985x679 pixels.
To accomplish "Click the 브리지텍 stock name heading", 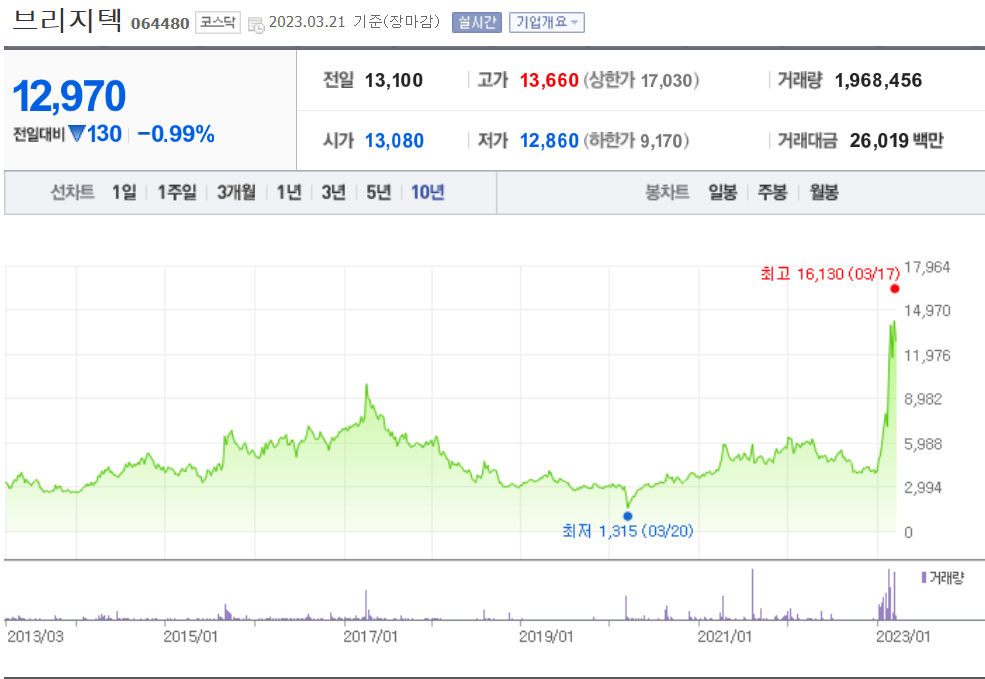I will coord(67,21).
